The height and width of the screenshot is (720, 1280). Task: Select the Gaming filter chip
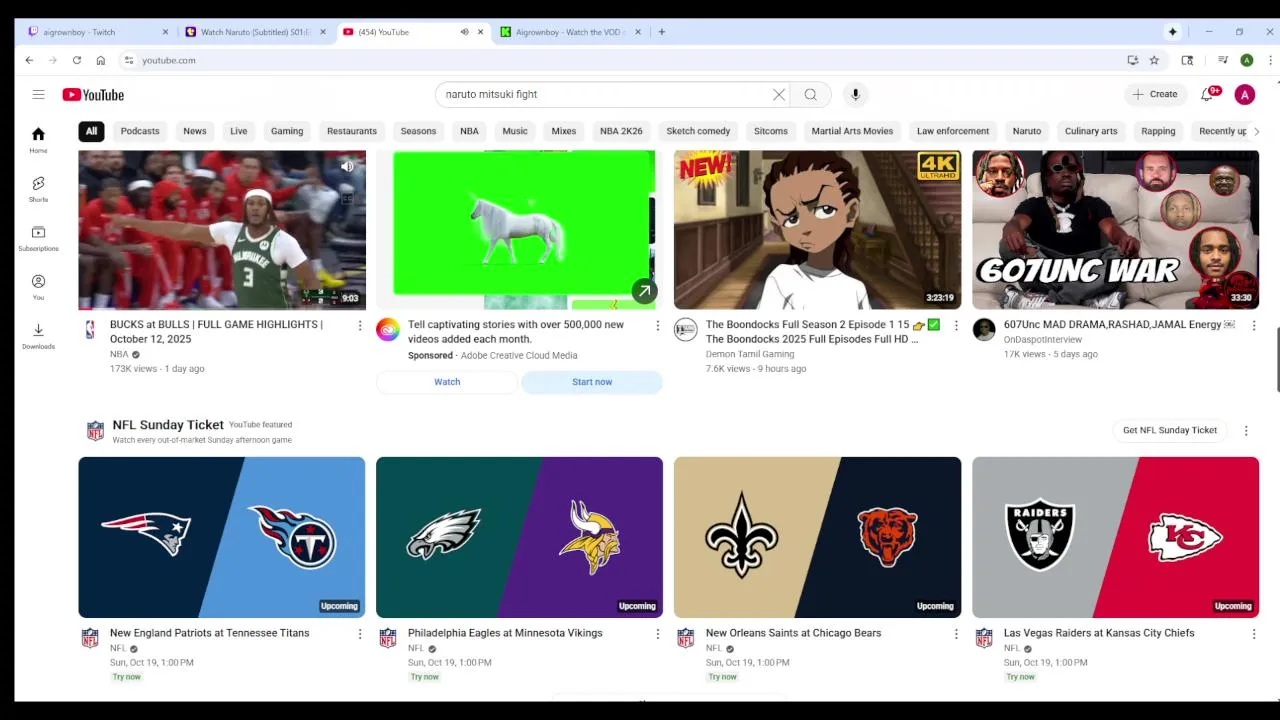[x=287, y=131]
